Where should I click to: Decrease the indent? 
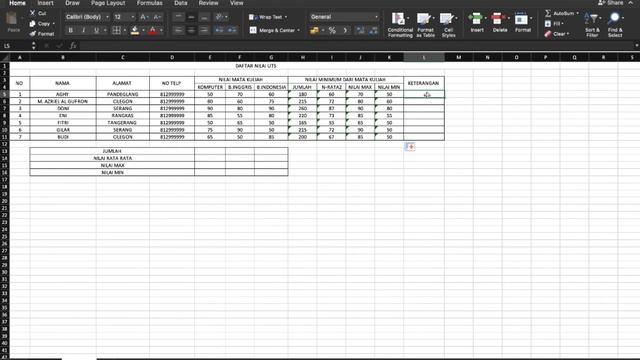click(219, 30)
